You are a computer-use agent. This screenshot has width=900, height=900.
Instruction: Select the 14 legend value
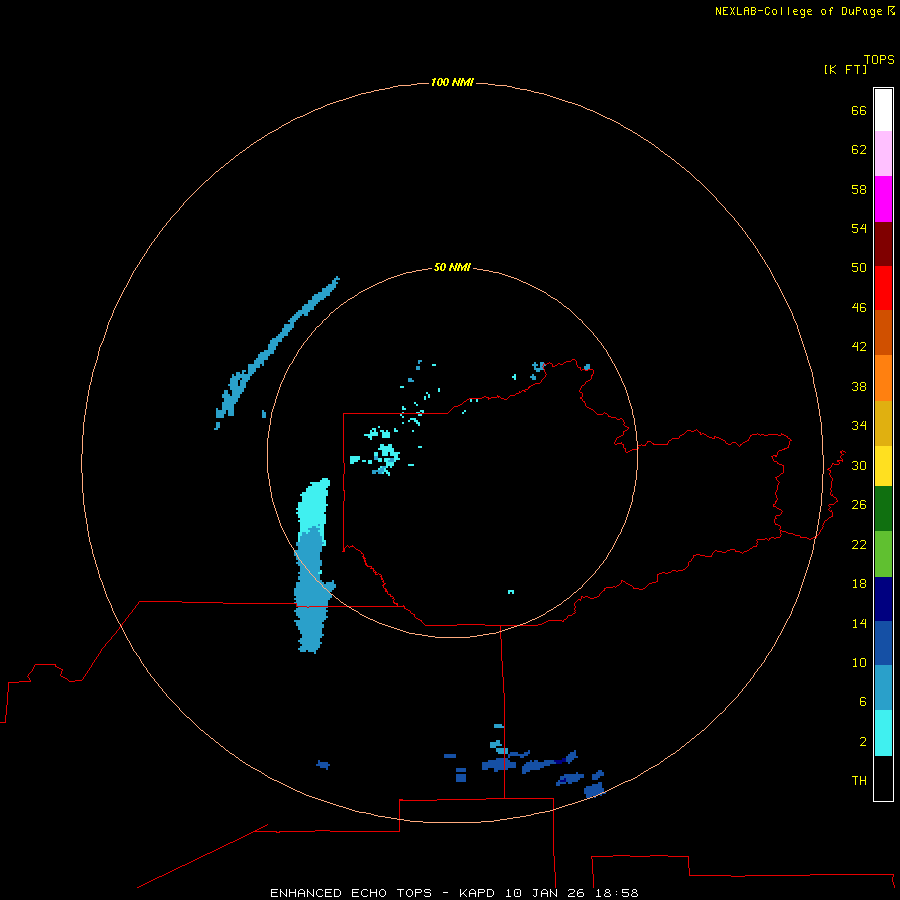(859, 623)
